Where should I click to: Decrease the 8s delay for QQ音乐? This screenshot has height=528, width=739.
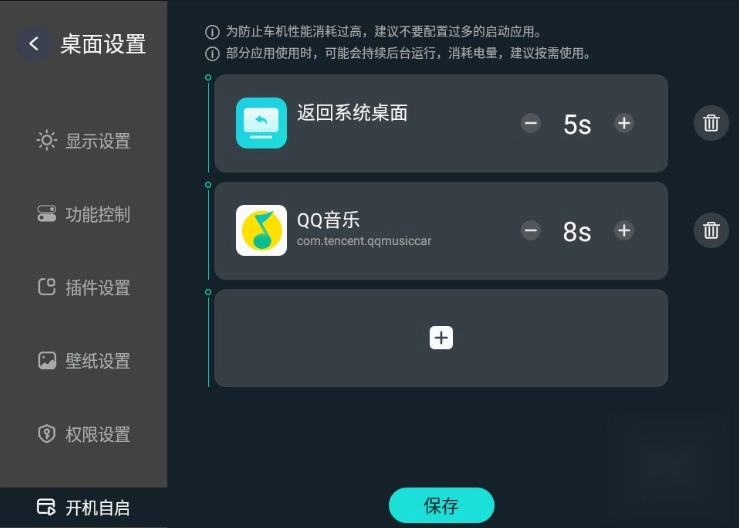coord(531,231)
